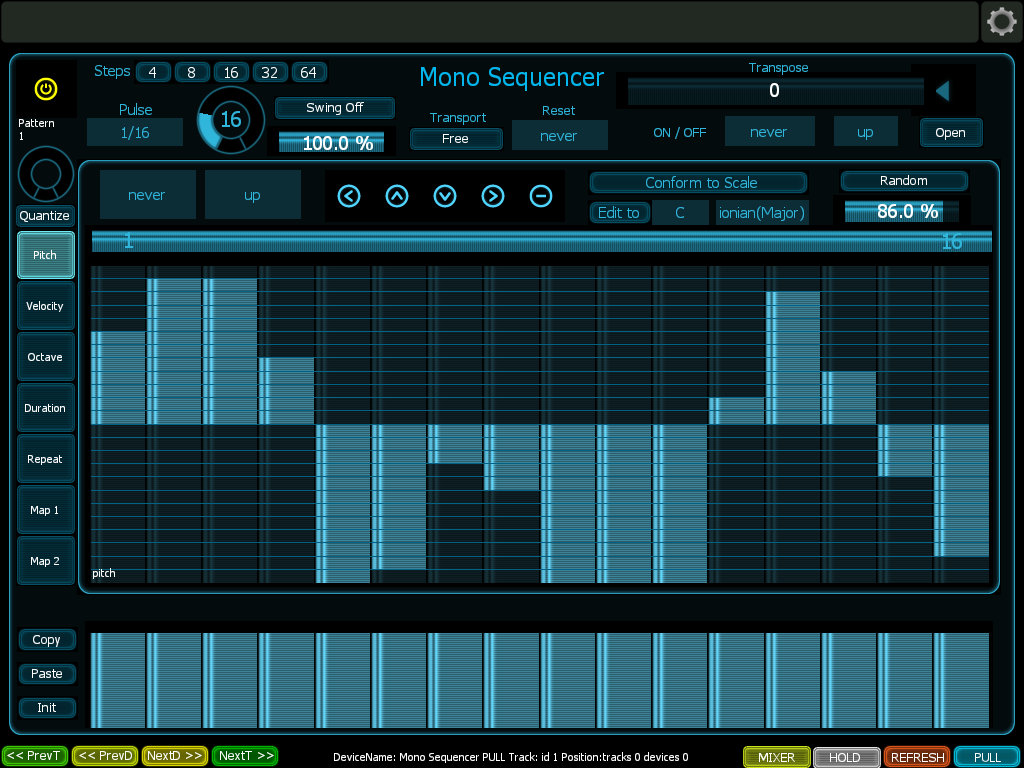Click the Random button
Viewport: 1024px width, 768px height.
(x=903, y=181)
